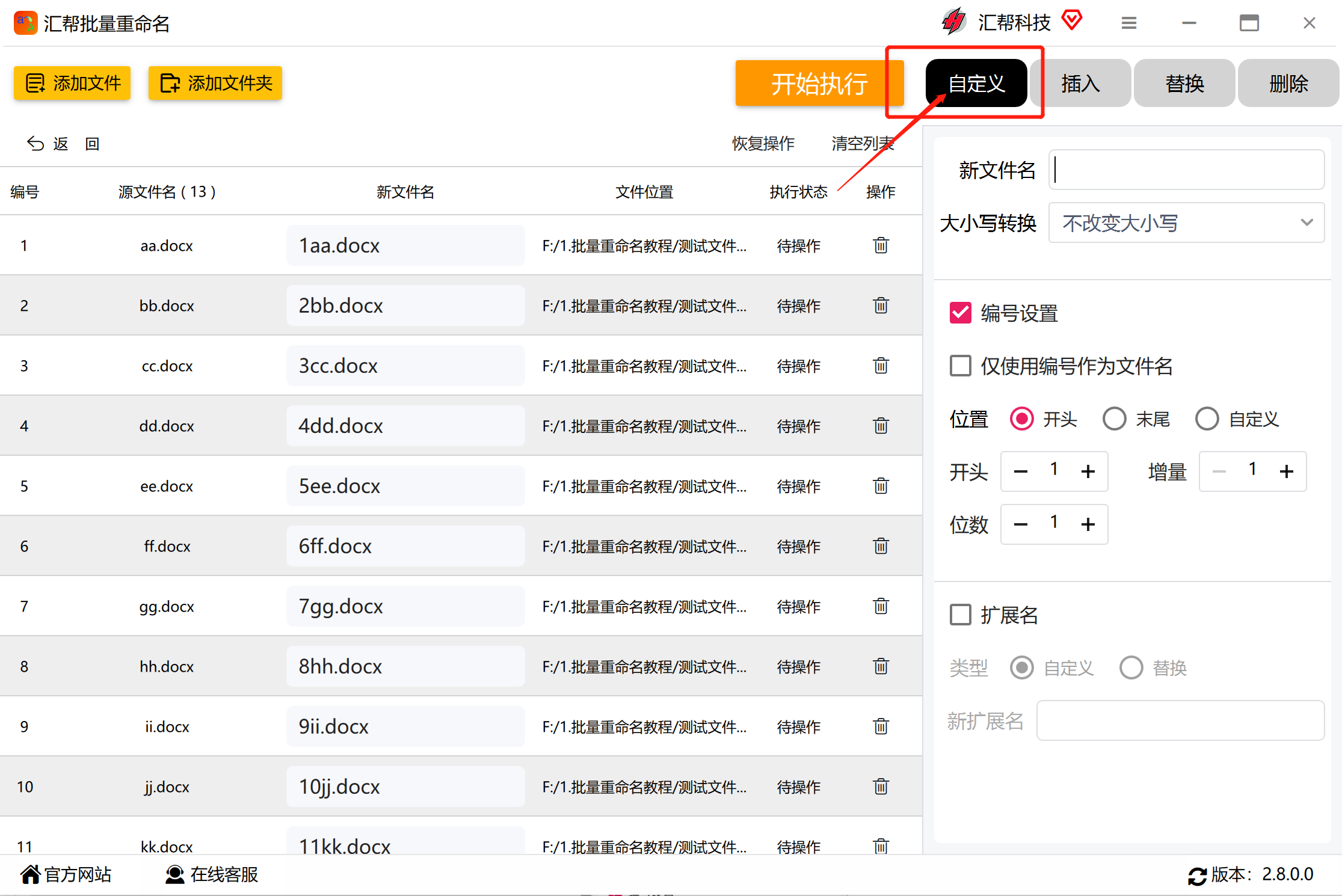Decrease the 开头 start number with minus

(x=1020, y=471)
